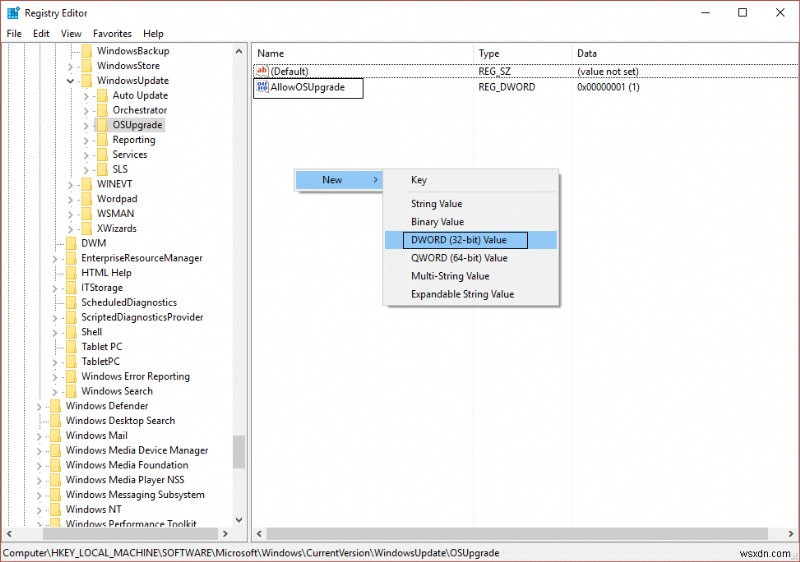Click the (Default) string value icon
The image size is (800, 562).
pyautogui.click(x=262, y=71)
